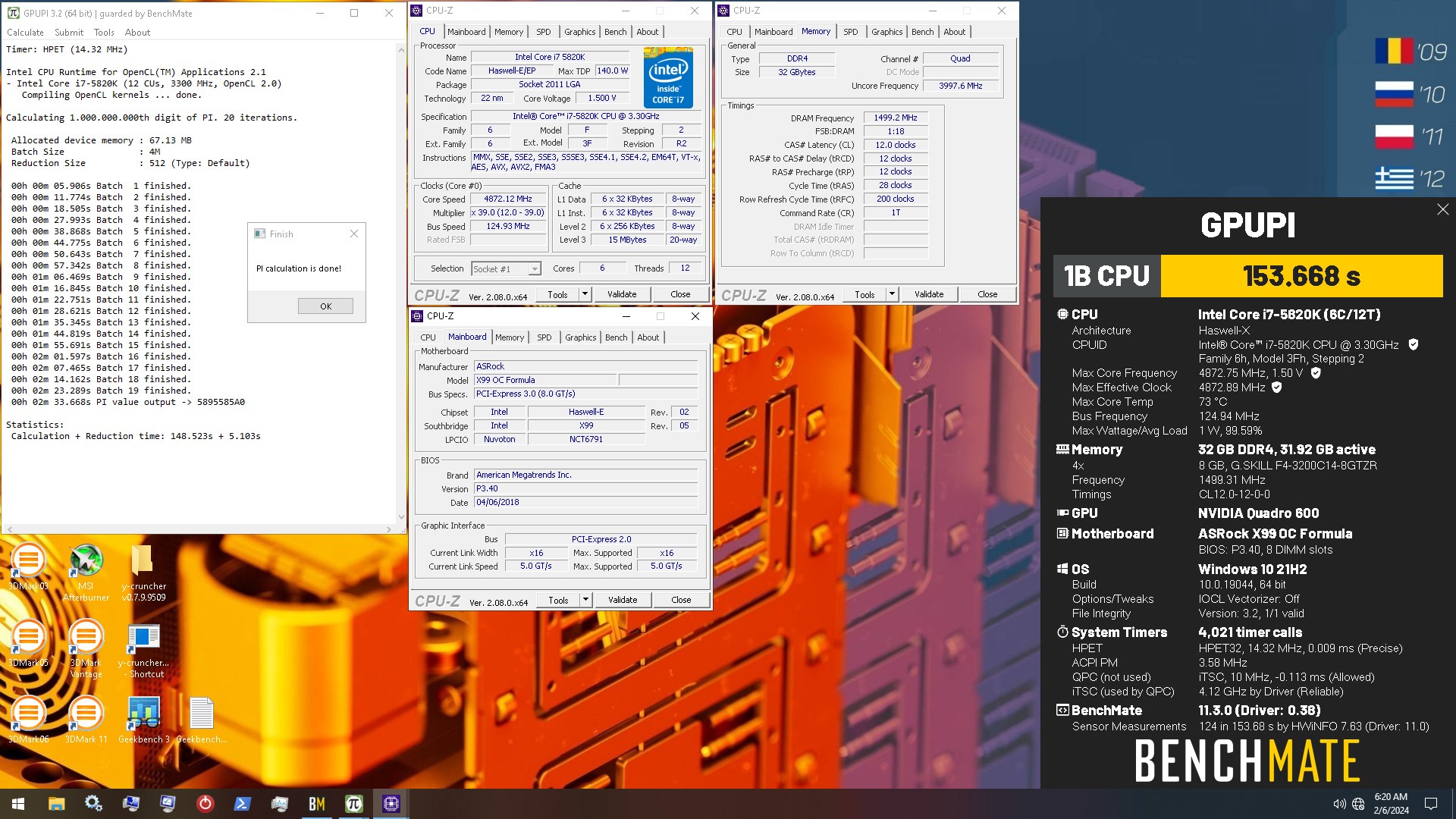Close the Finish dialog with its X
The image size is (1456, 819).
click(x=353, y=234)
